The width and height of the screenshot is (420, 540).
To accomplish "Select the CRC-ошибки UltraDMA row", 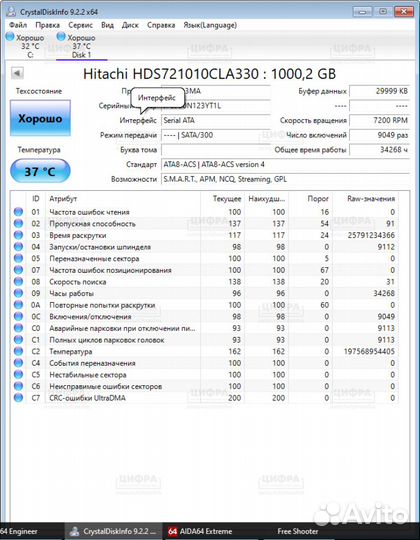I will tap(205, 398).
